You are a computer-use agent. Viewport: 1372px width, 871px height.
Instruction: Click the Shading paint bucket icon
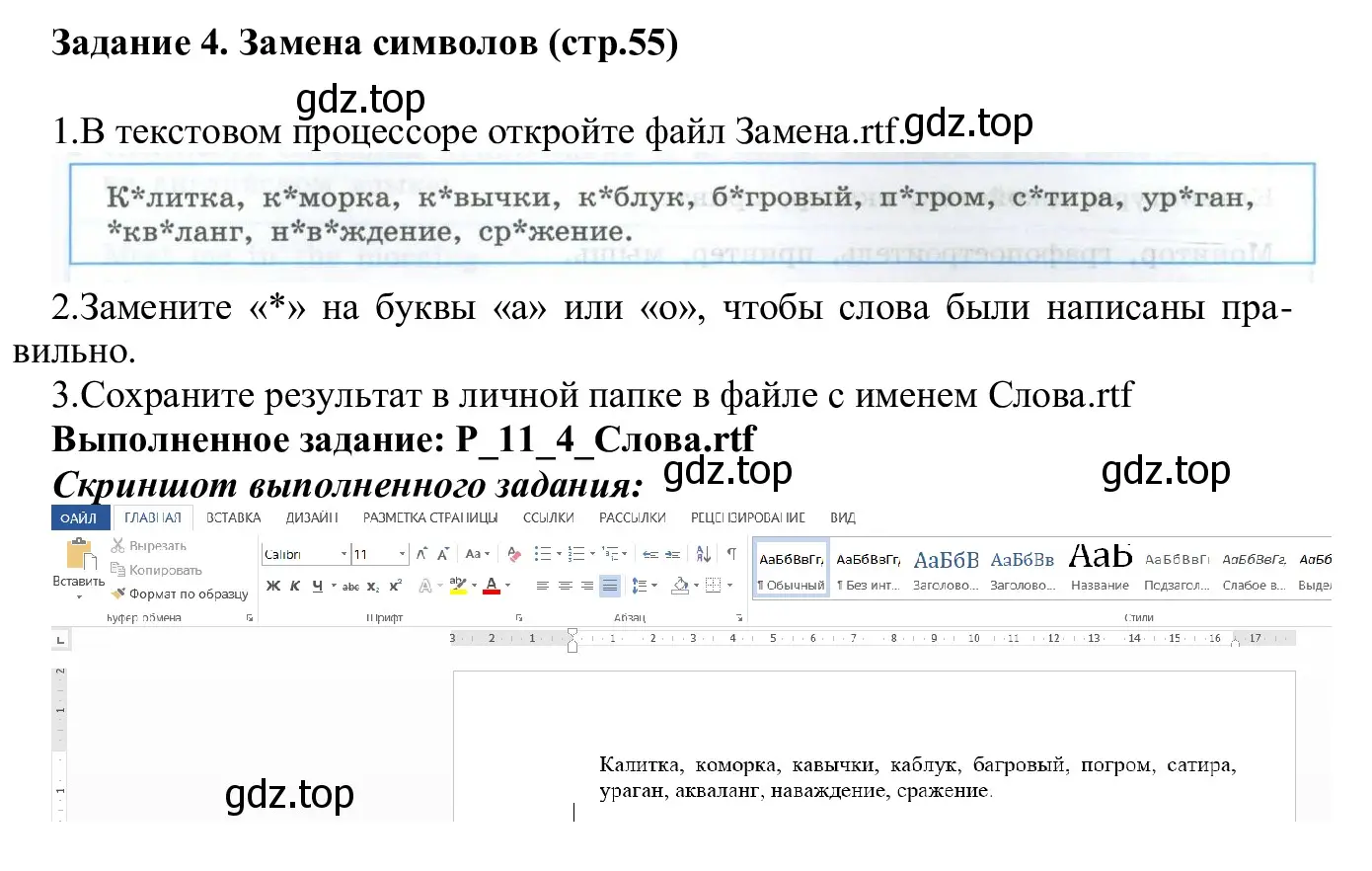pos(680,586)
